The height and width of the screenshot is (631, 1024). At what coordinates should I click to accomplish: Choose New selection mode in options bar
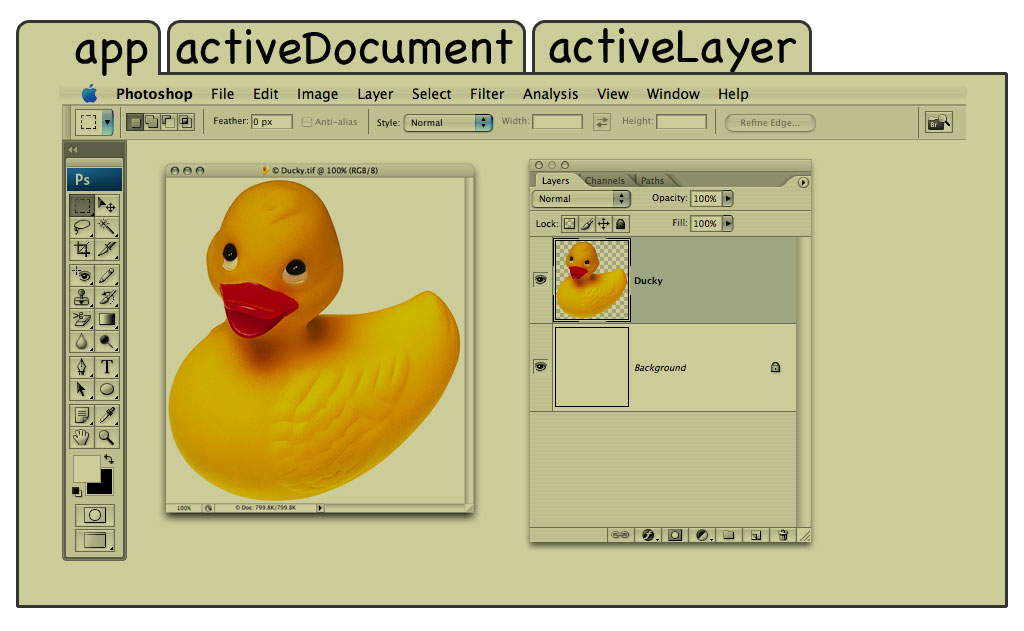coord(135,122)
